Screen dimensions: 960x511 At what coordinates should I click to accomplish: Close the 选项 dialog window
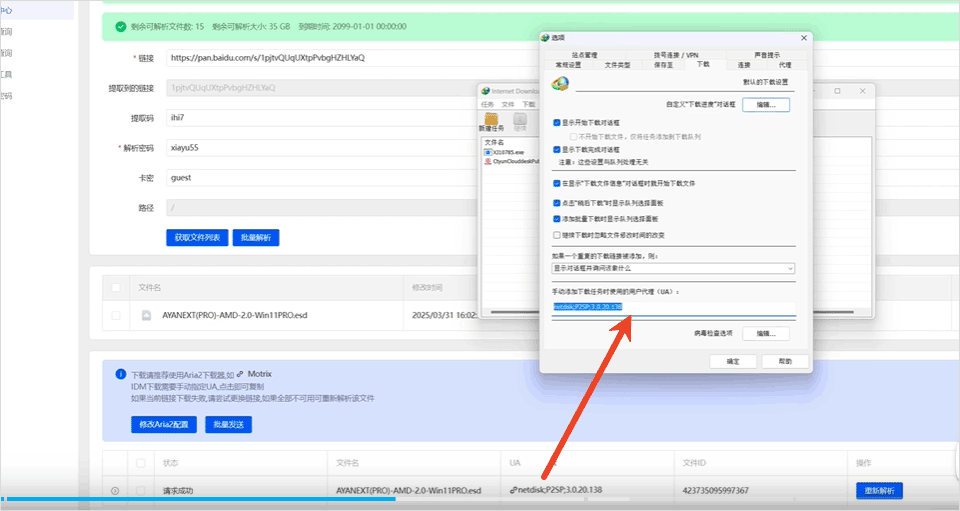click(803, 38)
